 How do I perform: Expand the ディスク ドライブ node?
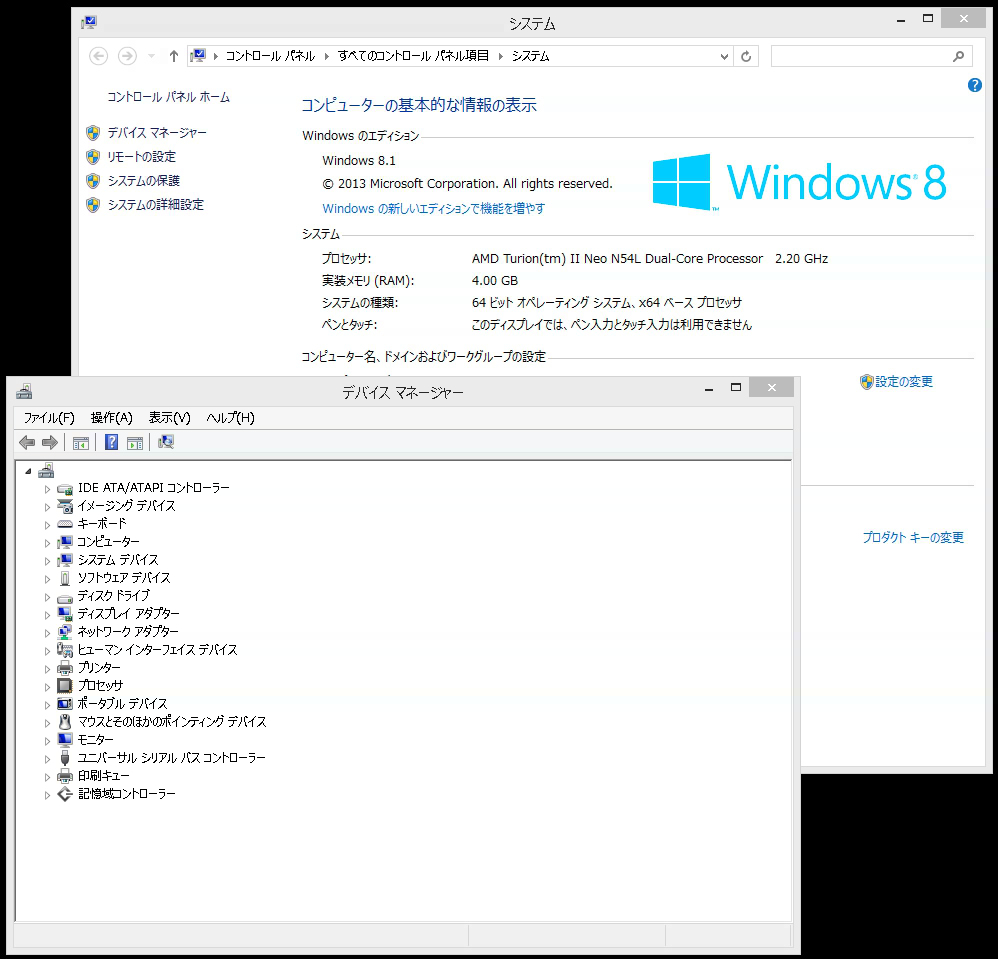[x=47, y=597]
